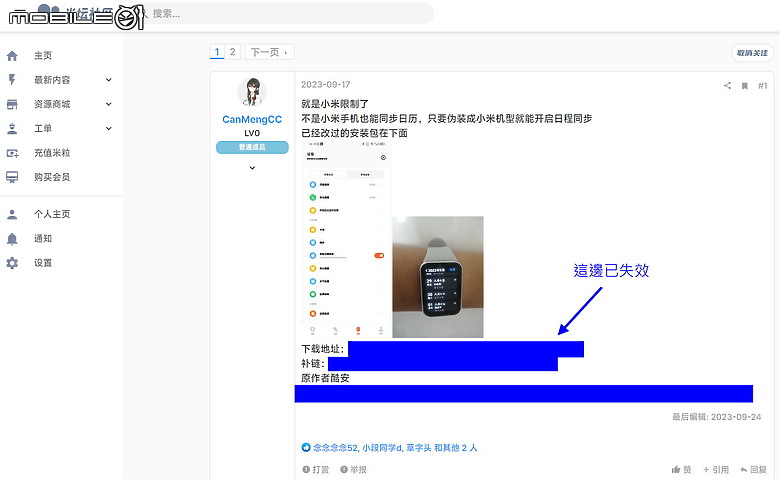The height and width of the screenshot is (485, 780).
Task: Open the smart band photo thumbnail
Action: [438, 277]
